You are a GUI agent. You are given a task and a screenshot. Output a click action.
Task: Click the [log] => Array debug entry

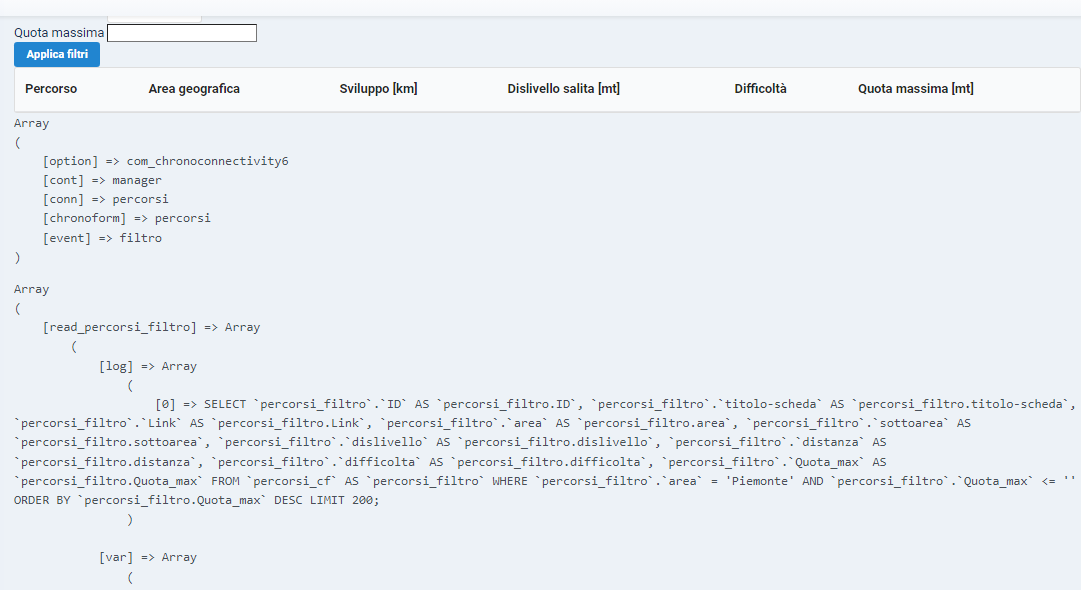(148, 367)
